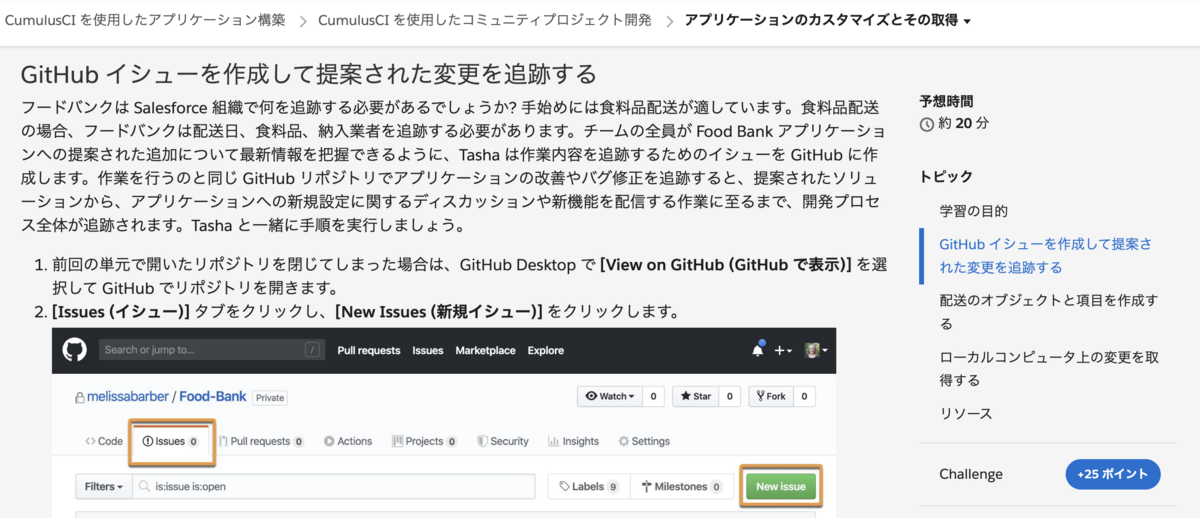
Task: Click the Challenge label
Action: coord(971,474)
